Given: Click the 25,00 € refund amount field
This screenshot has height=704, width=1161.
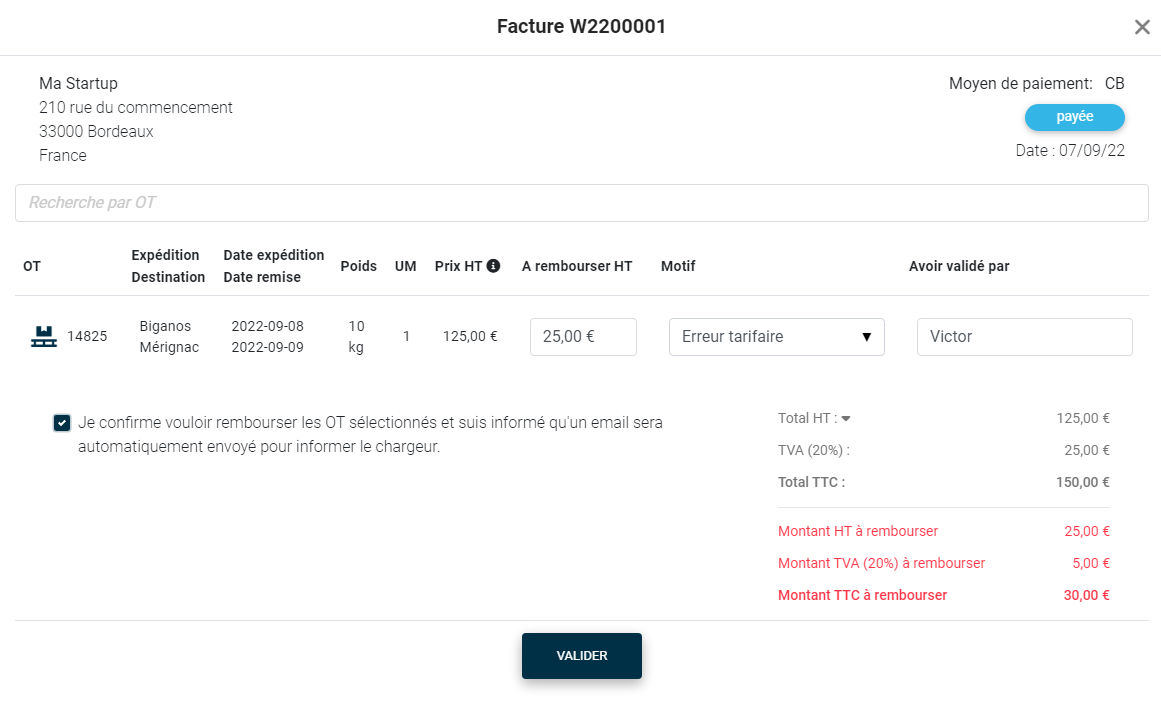Looking at the screenshot, I should tap(583, 337).
